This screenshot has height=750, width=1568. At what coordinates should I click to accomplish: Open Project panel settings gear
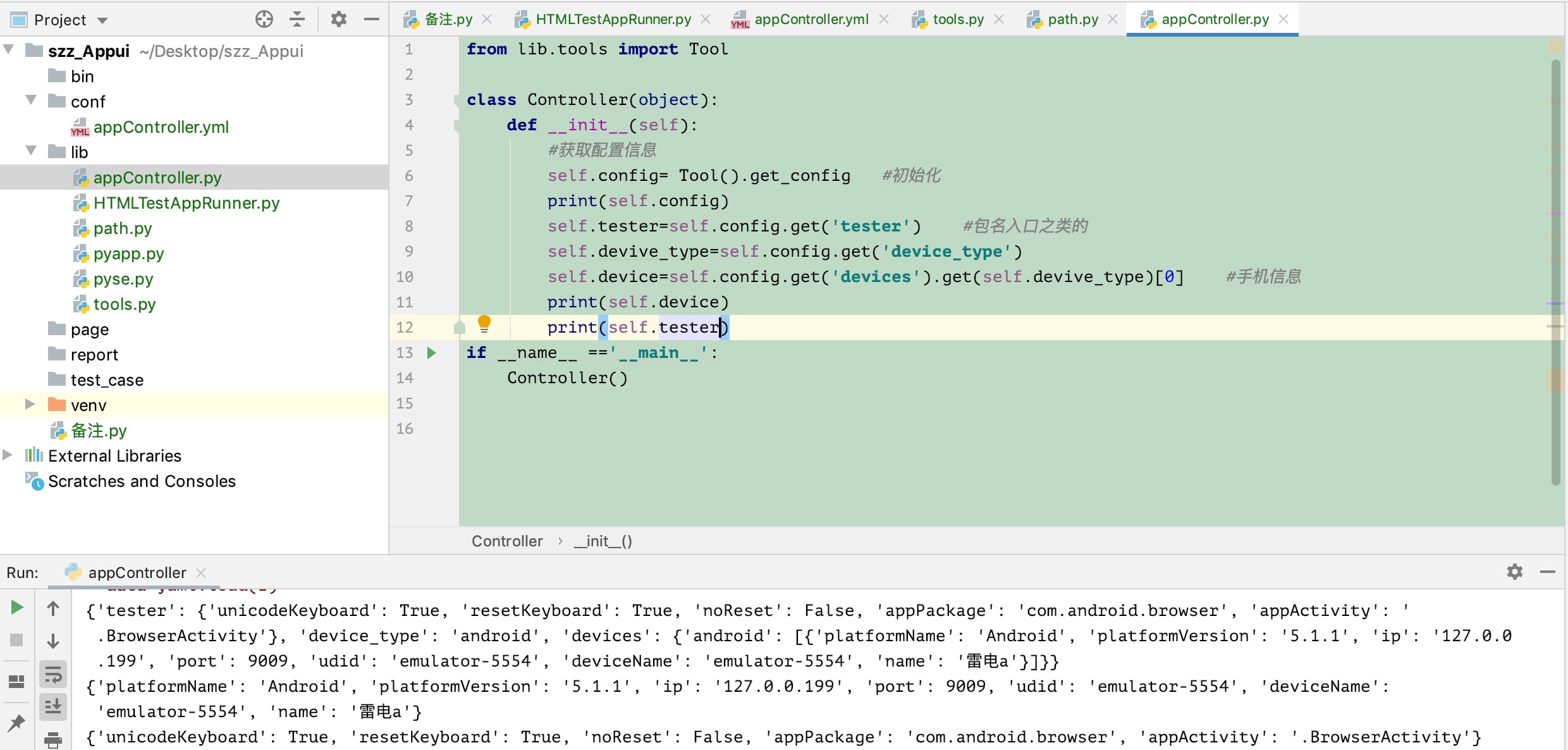pos(339,20)
